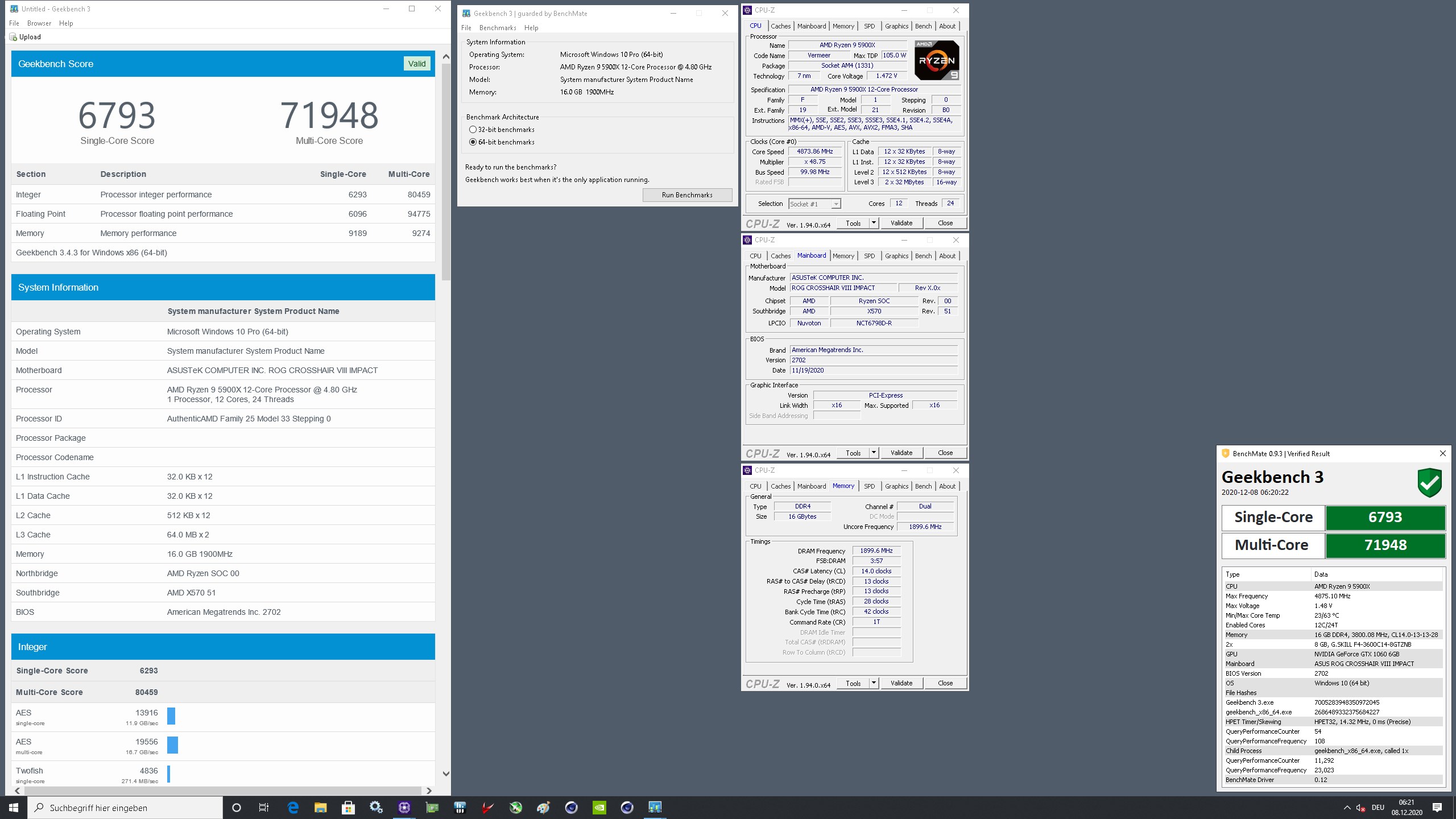Image resolution: width=1456 pixels, height=819 pixels.
Task: Click BenchMate shield icon in Verified Result title bar
Action: pyautogui.click(x=1225, y=453)
